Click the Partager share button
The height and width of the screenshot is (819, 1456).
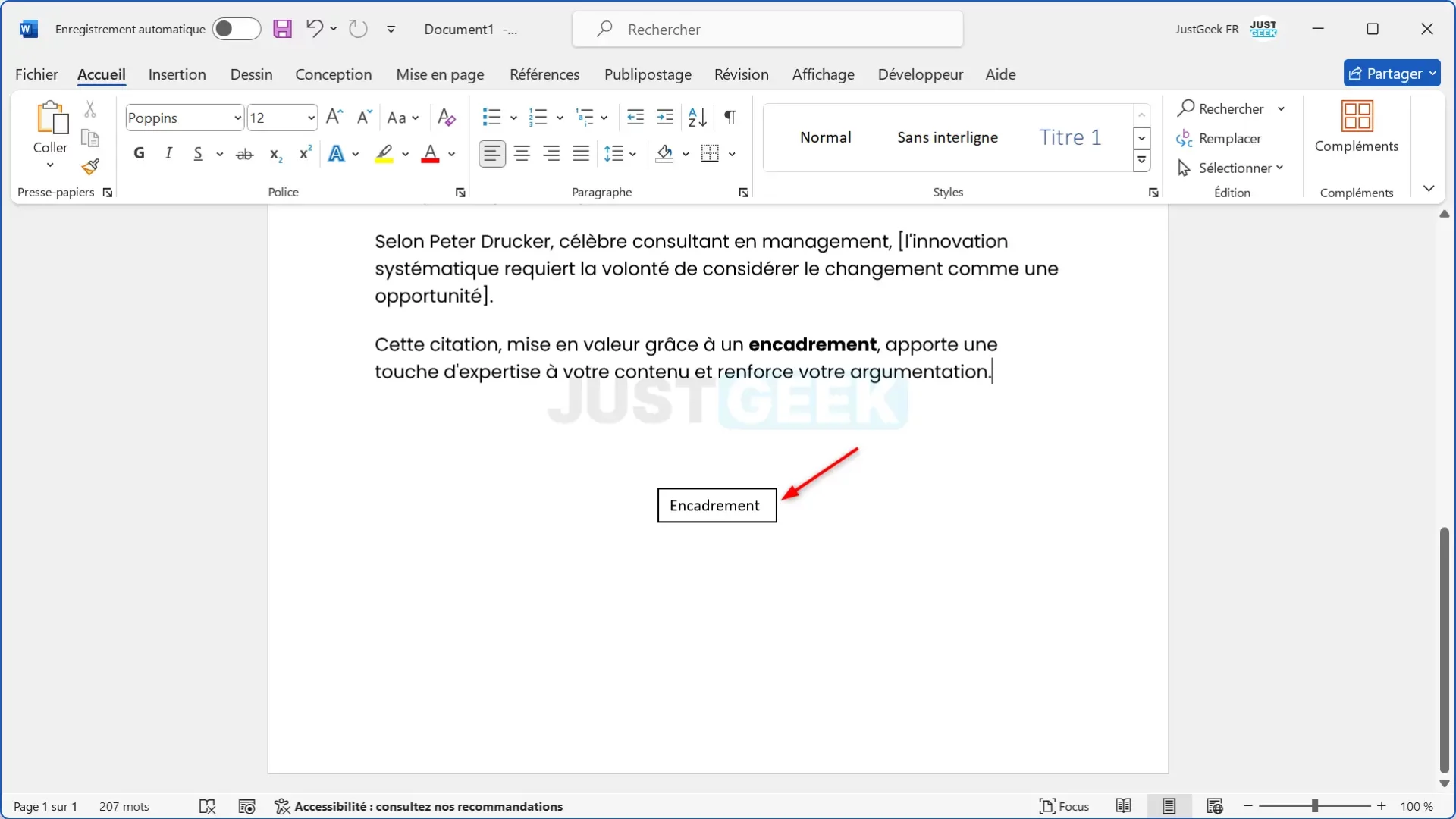(1392, 74)
